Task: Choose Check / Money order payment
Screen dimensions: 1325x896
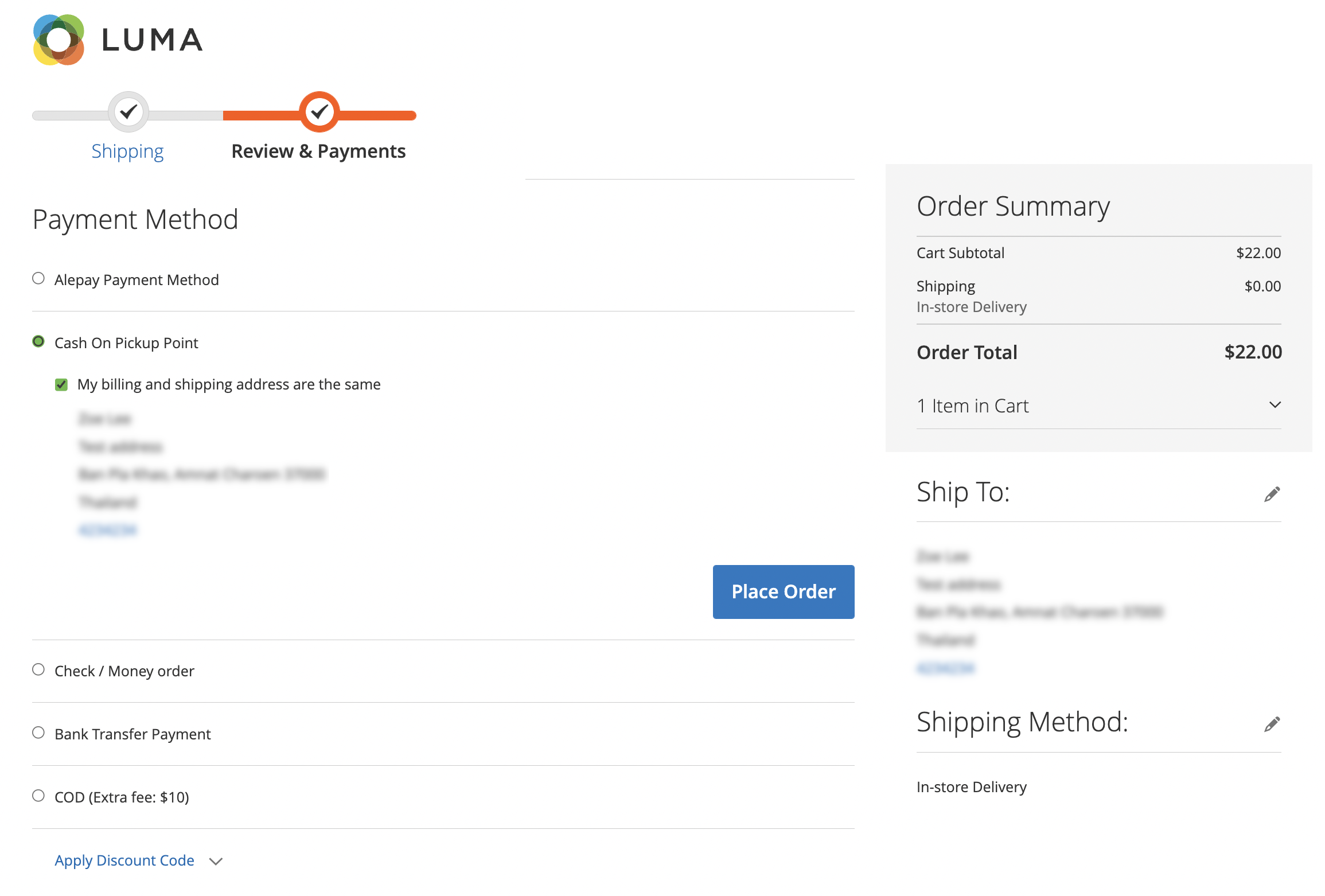Action: point(38,669)
